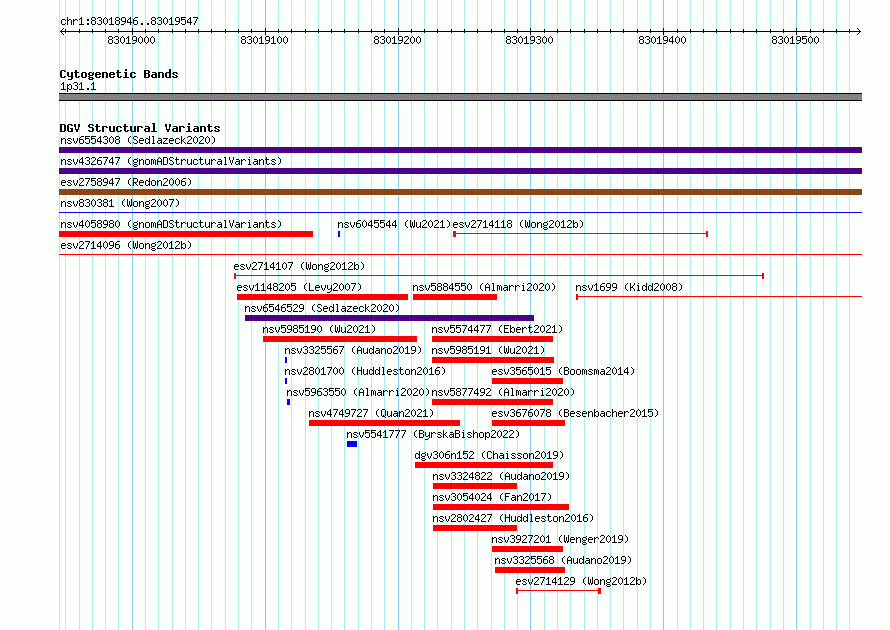Image resolution: width=890 pixels, height=630 pixels.
Task: Click the purple nsv6554308 variant bar
Action: [460, 150]
